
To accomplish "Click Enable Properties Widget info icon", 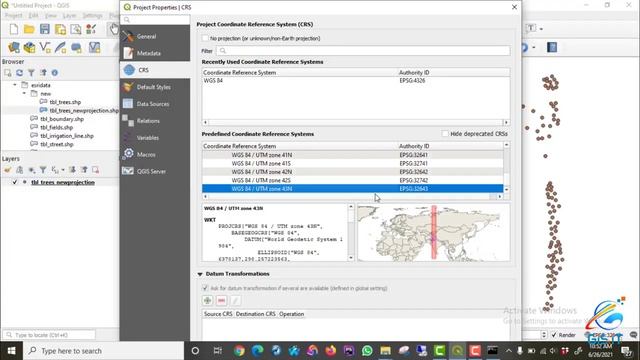I will point(55,73).
